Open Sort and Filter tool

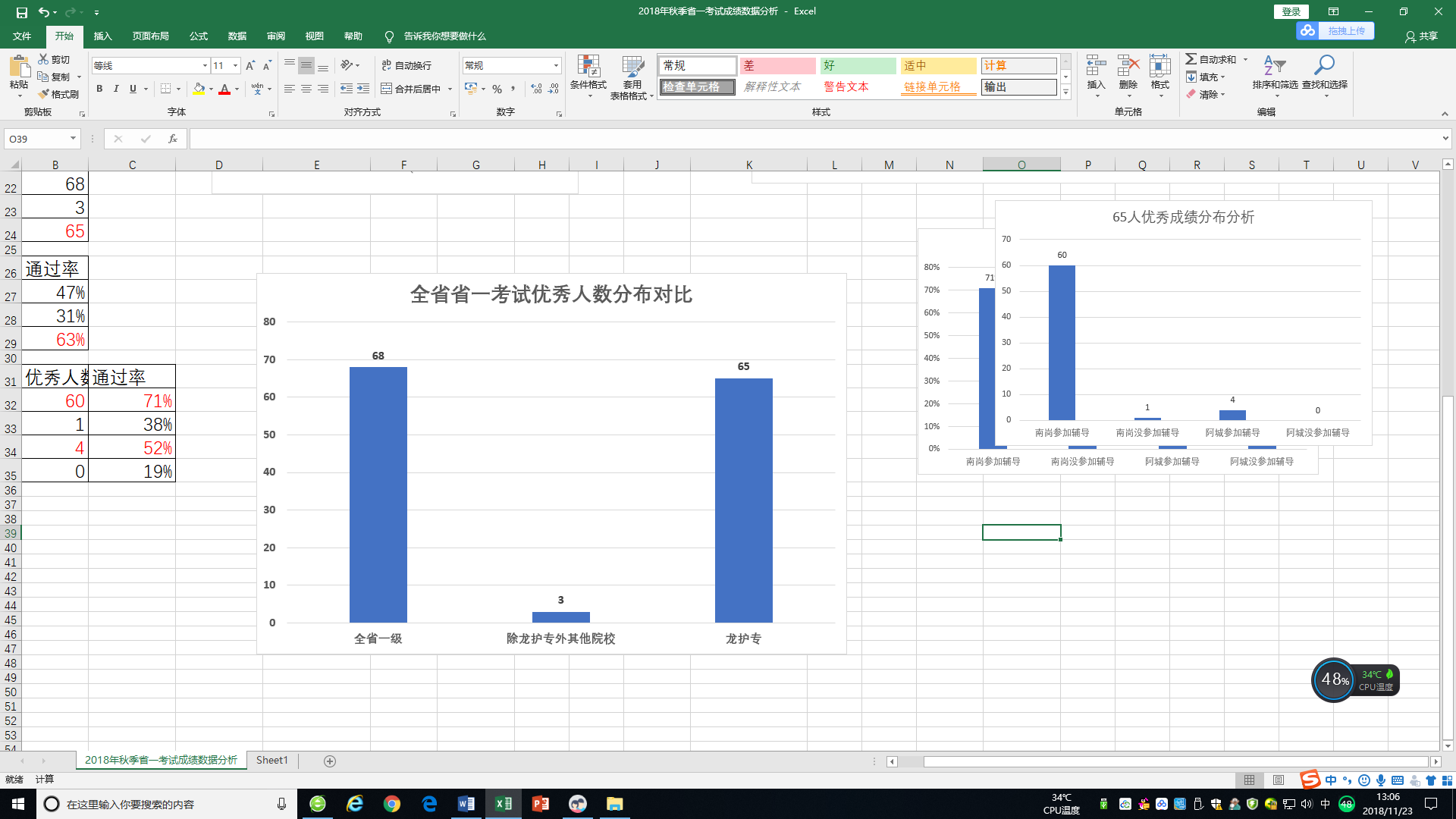pyautogui.click(x=1275, y=67)
